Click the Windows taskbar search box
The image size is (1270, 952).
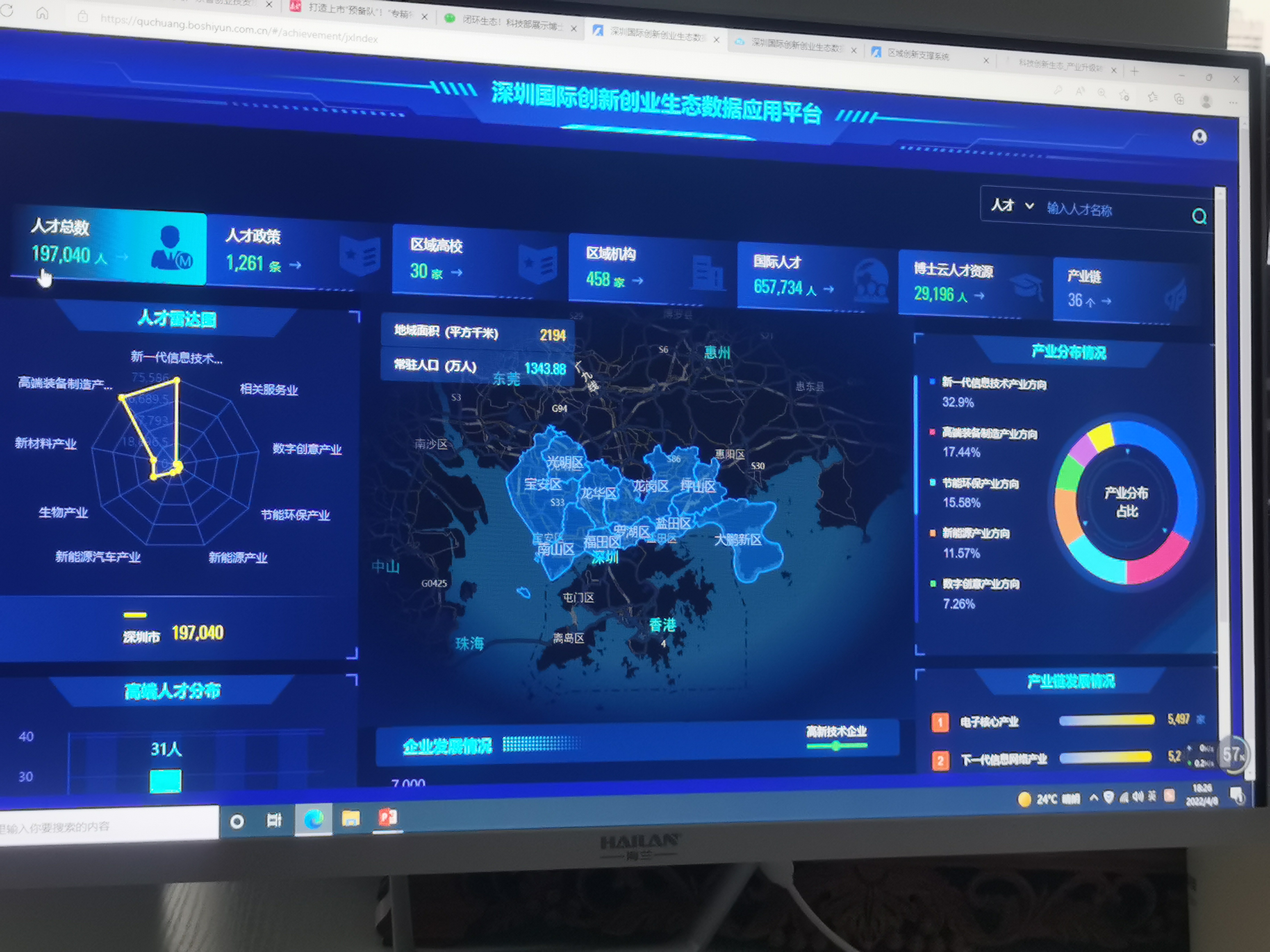(109, 826)
